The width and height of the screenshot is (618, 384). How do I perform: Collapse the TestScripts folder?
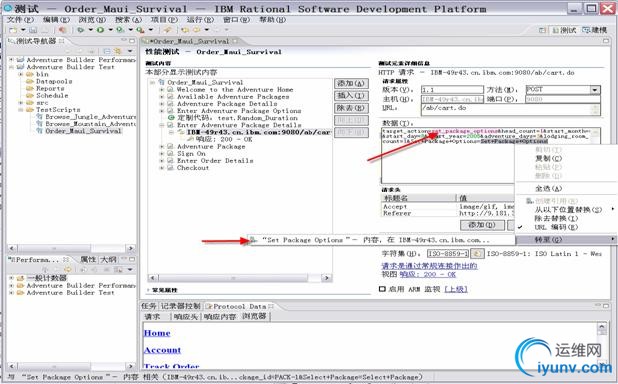click(x=20, y=110)
